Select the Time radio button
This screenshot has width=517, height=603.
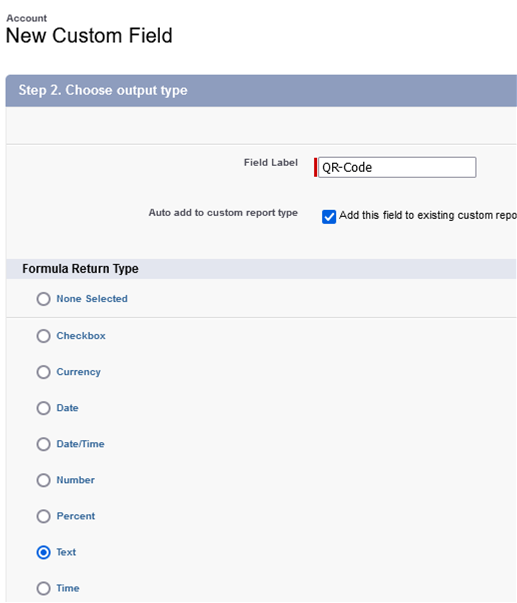click(x=43, y=588)
